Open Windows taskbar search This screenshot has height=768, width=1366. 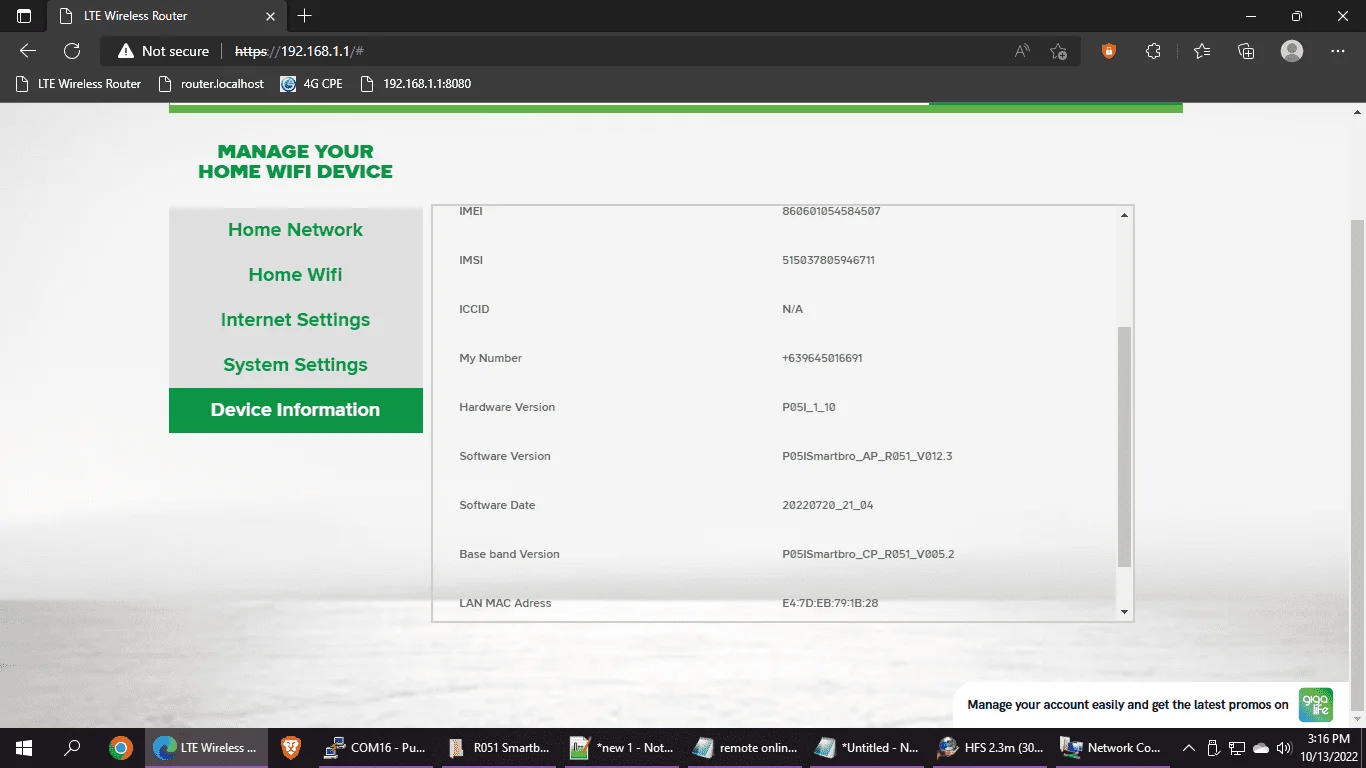(x=72, y=747)
